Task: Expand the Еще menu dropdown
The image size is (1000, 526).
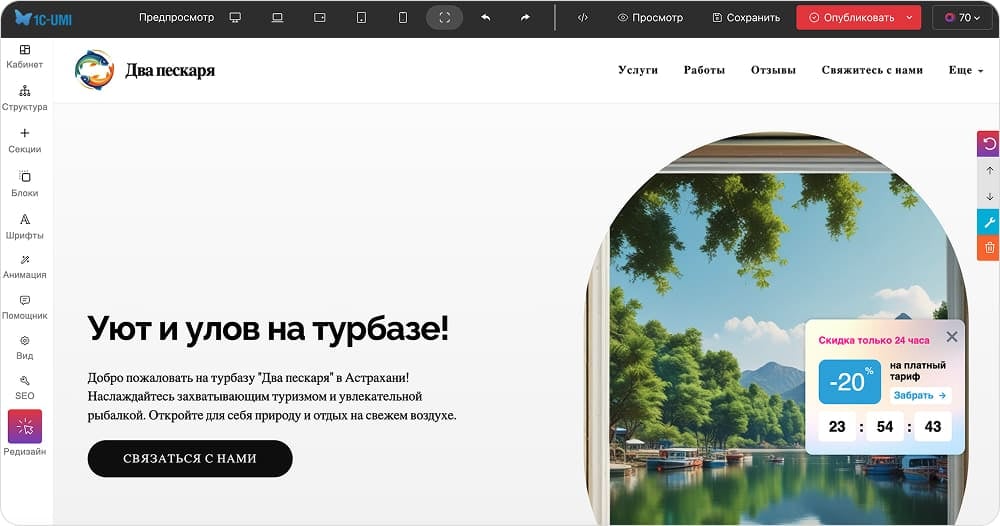Action: 966,70
